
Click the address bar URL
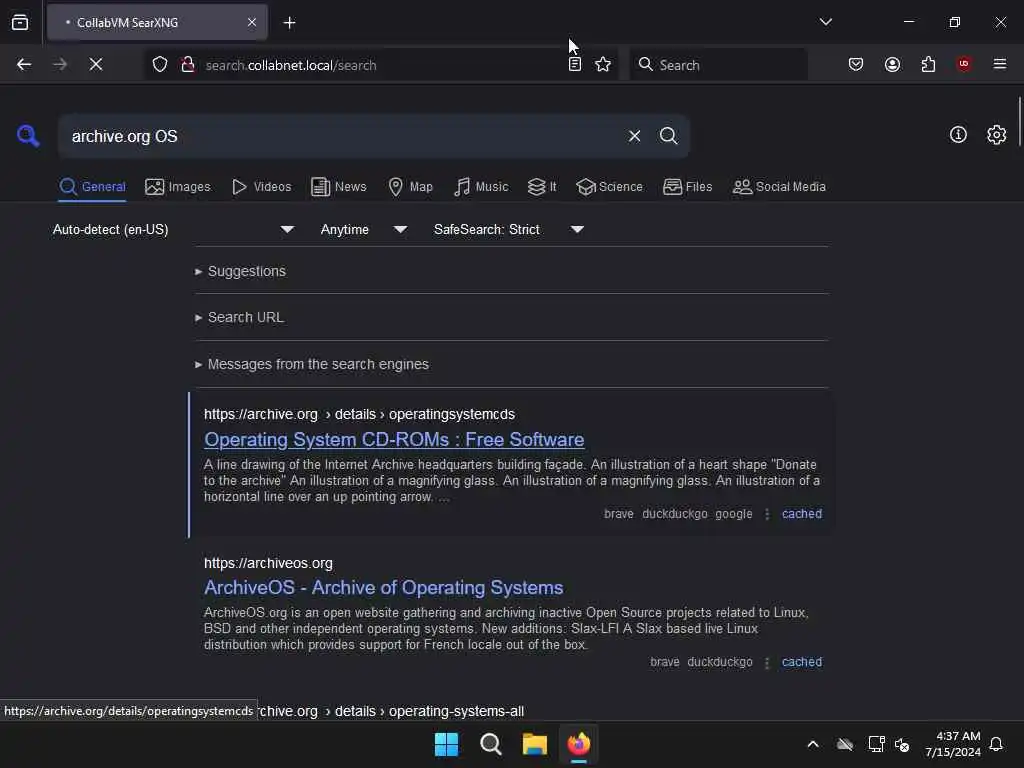291,65
